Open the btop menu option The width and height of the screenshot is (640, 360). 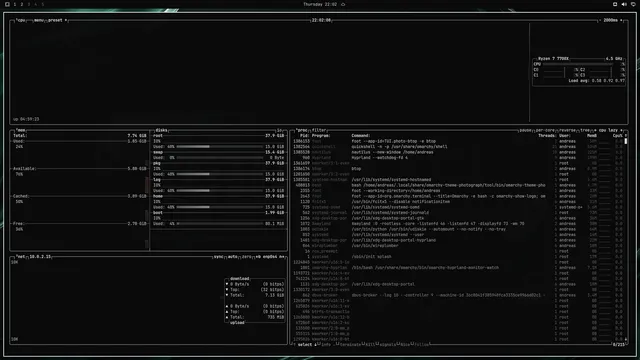[x=39, y=20]
